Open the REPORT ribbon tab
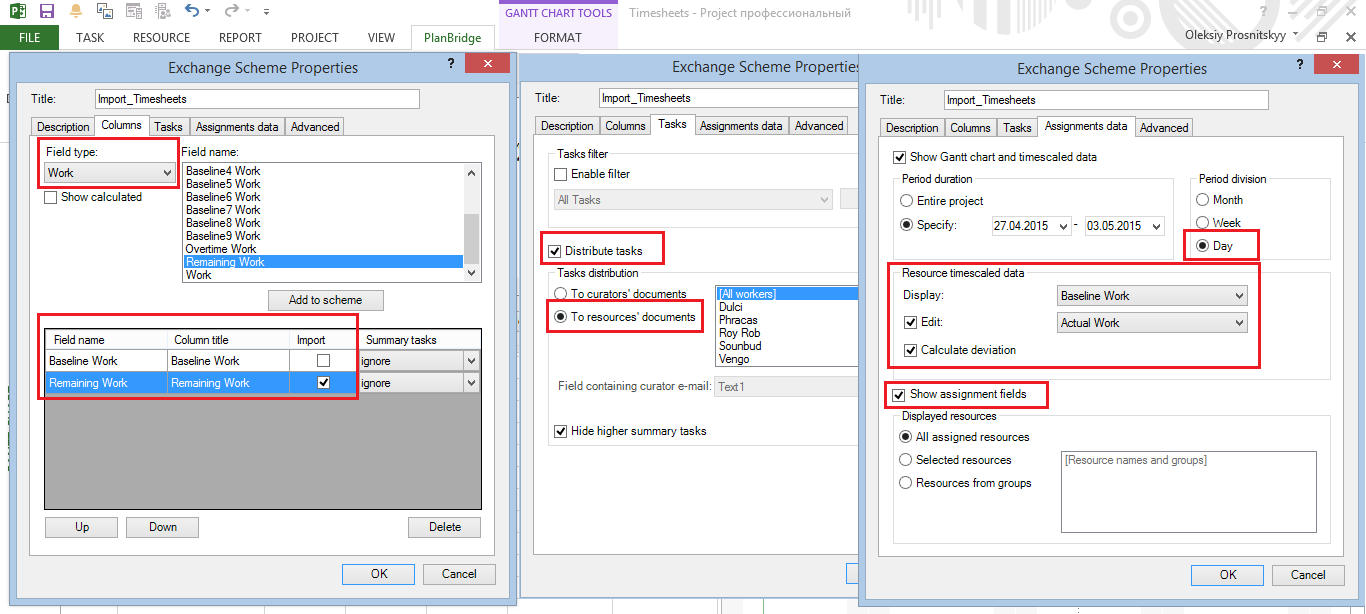Screen dimensions: 1366x614 pyautogui.click(x=240, y=38)
